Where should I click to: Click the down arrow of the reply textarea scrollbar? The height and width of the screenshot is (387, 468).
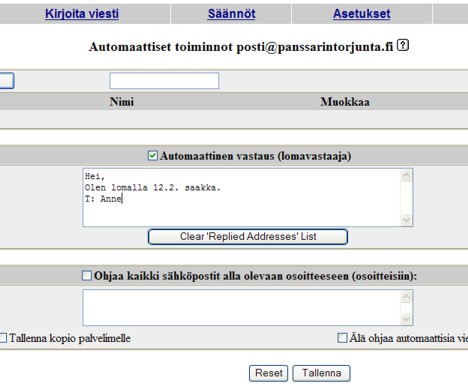coord(406,220)
